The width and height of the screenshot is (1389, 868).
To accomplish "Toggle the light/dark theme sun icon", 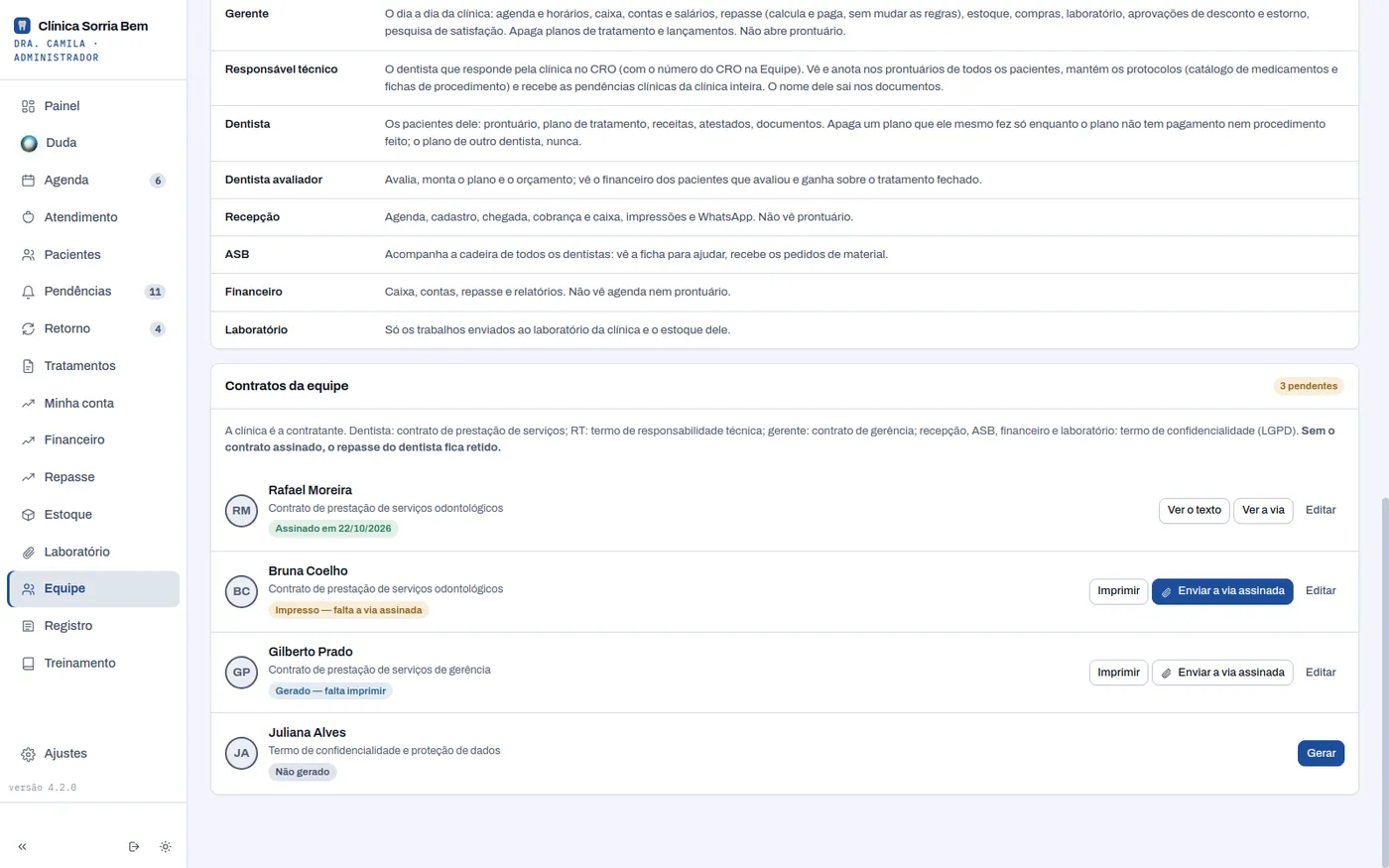I will click(x=165, y=847).
